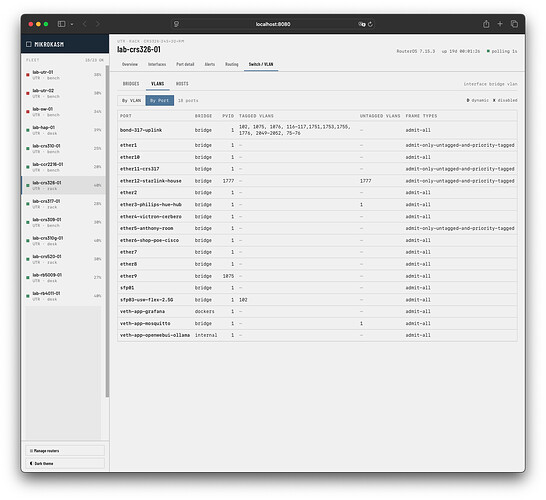The width and height of the screenshot is (546, 500).
Task: Click the reload page icon
Action: (x=370, y=24)
